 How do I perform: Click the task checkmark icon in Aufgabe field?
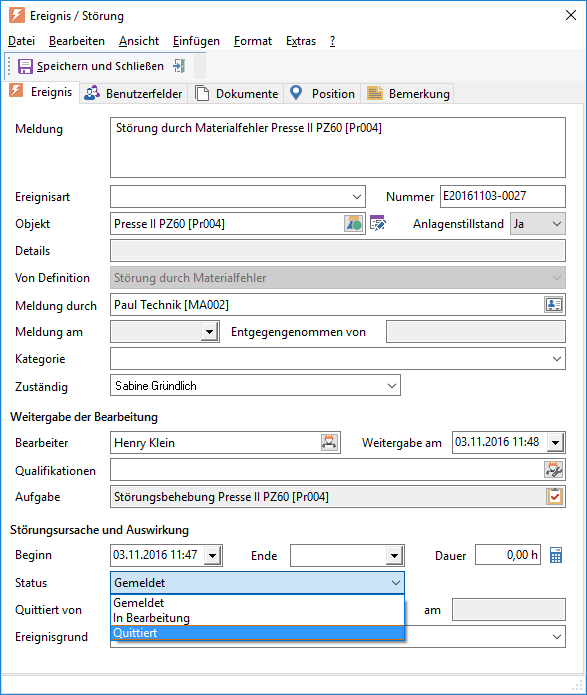coord(554,496)
